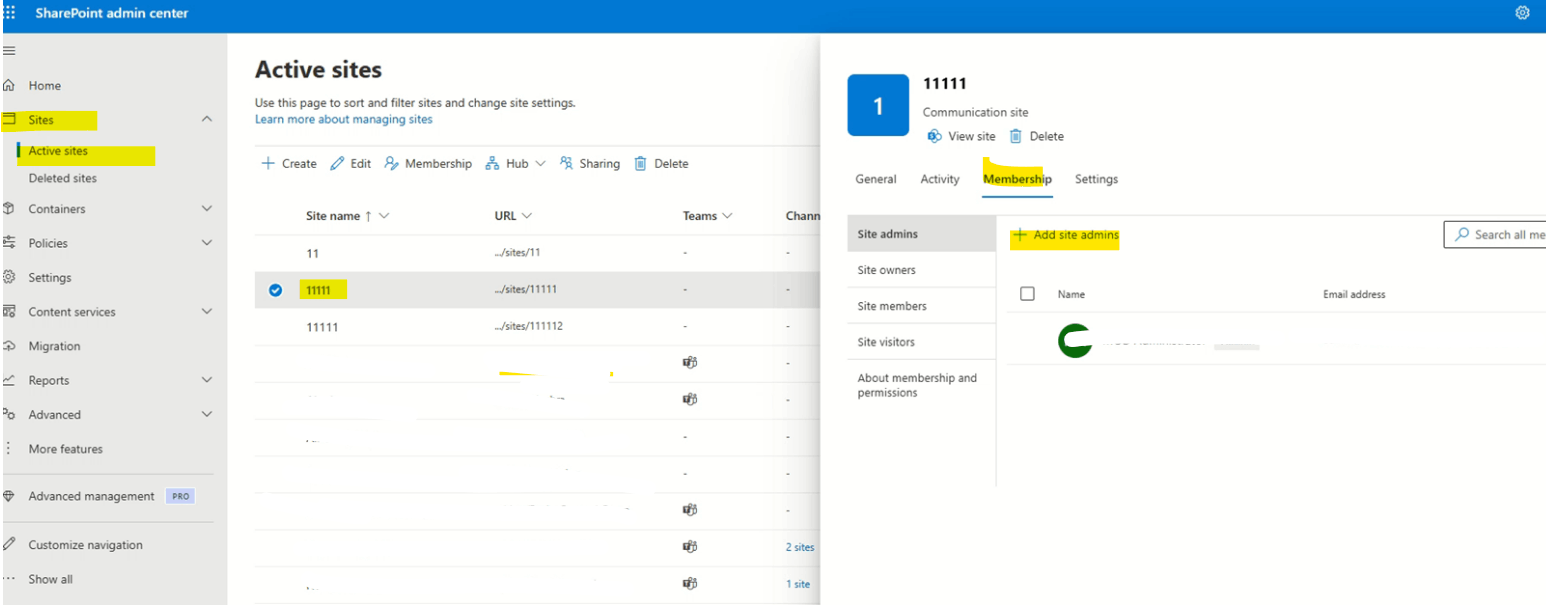Click the Membership people icon in toolbar
The width and height of the screenshot is (1546, 605).
tap(392, 163)
